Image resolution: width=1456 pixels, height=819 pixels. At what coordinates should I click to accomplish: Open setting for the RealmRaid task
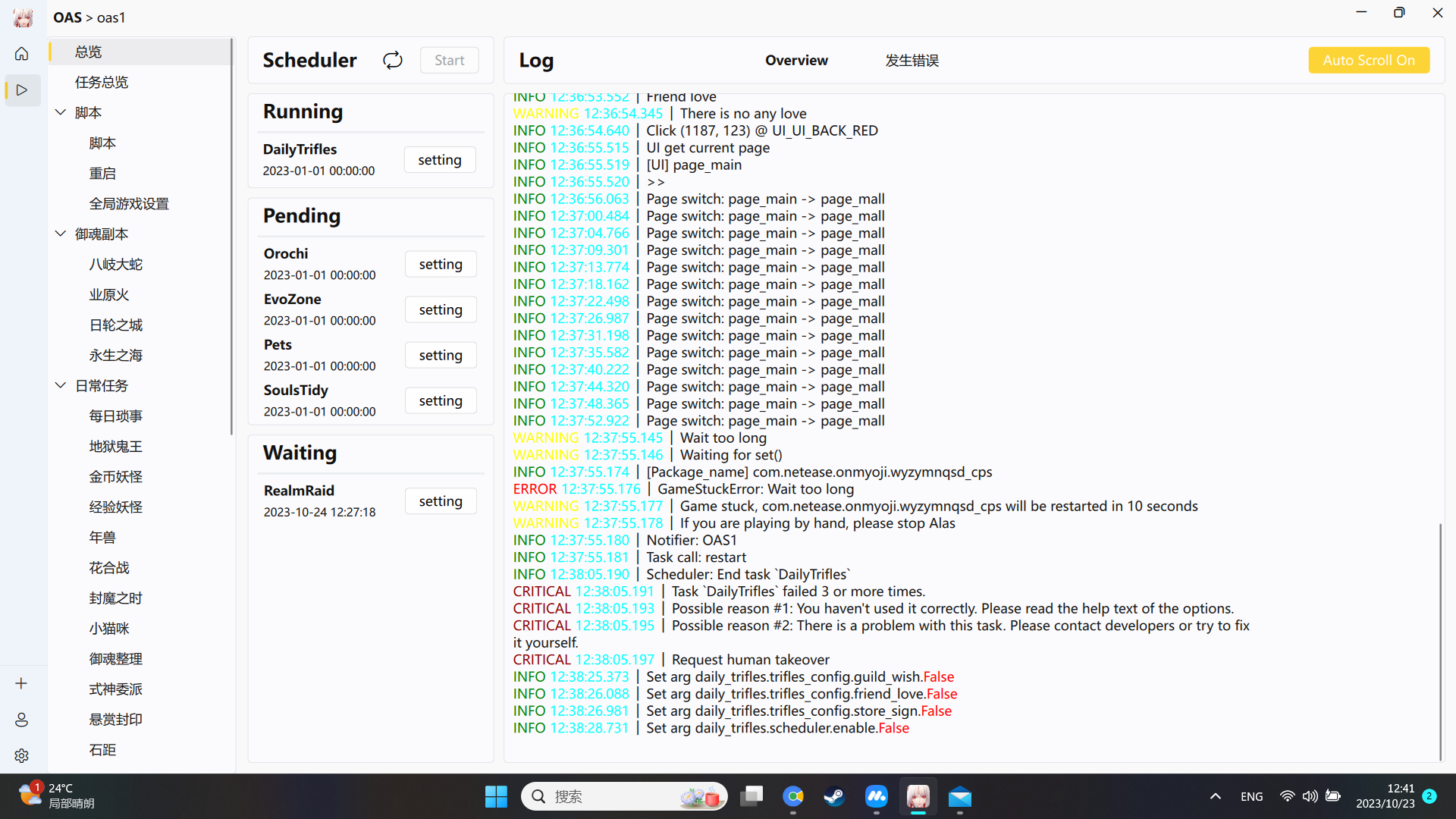(440, 500)
